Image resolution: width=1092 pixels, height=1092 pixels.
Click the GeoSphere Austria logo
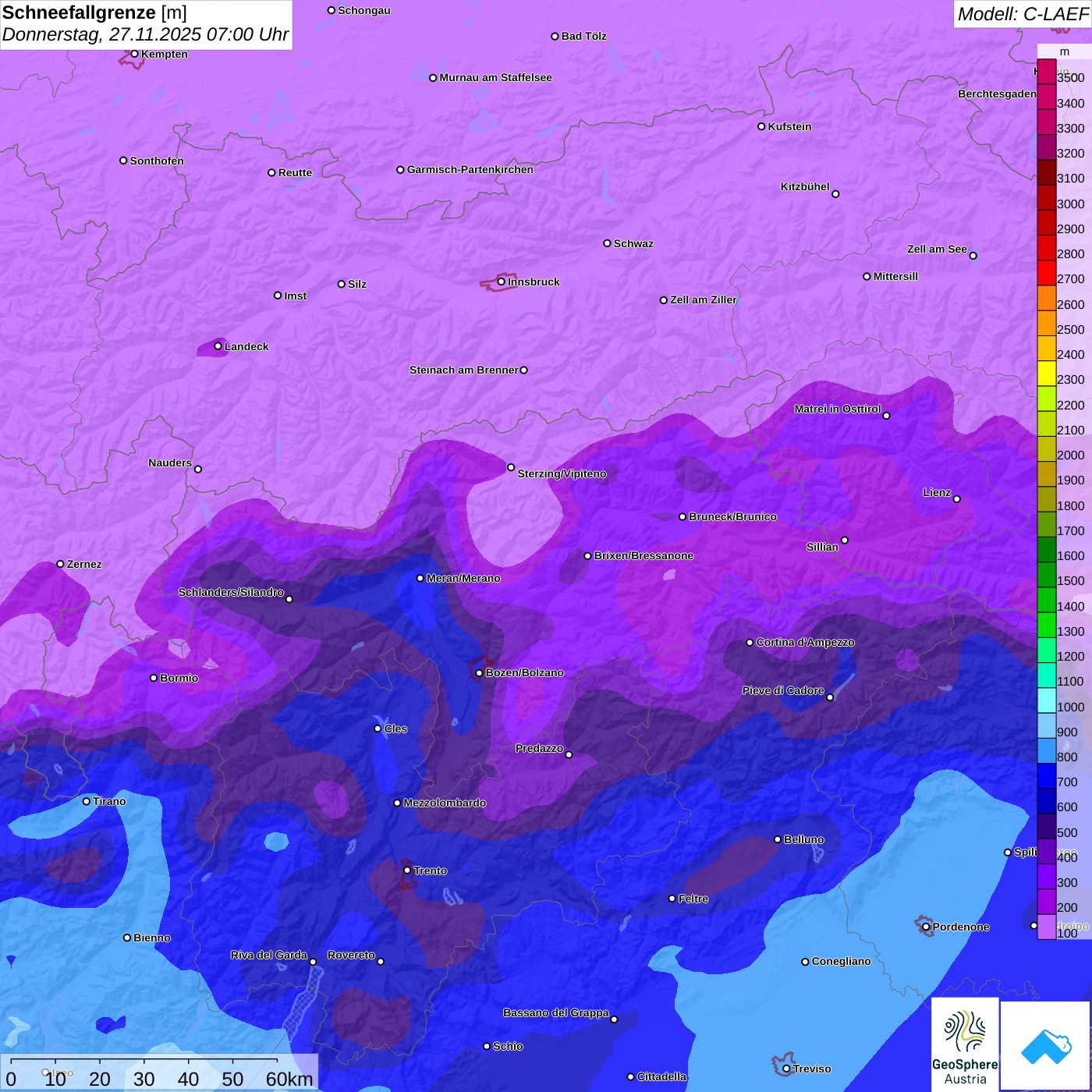[x=965, y=1044]
